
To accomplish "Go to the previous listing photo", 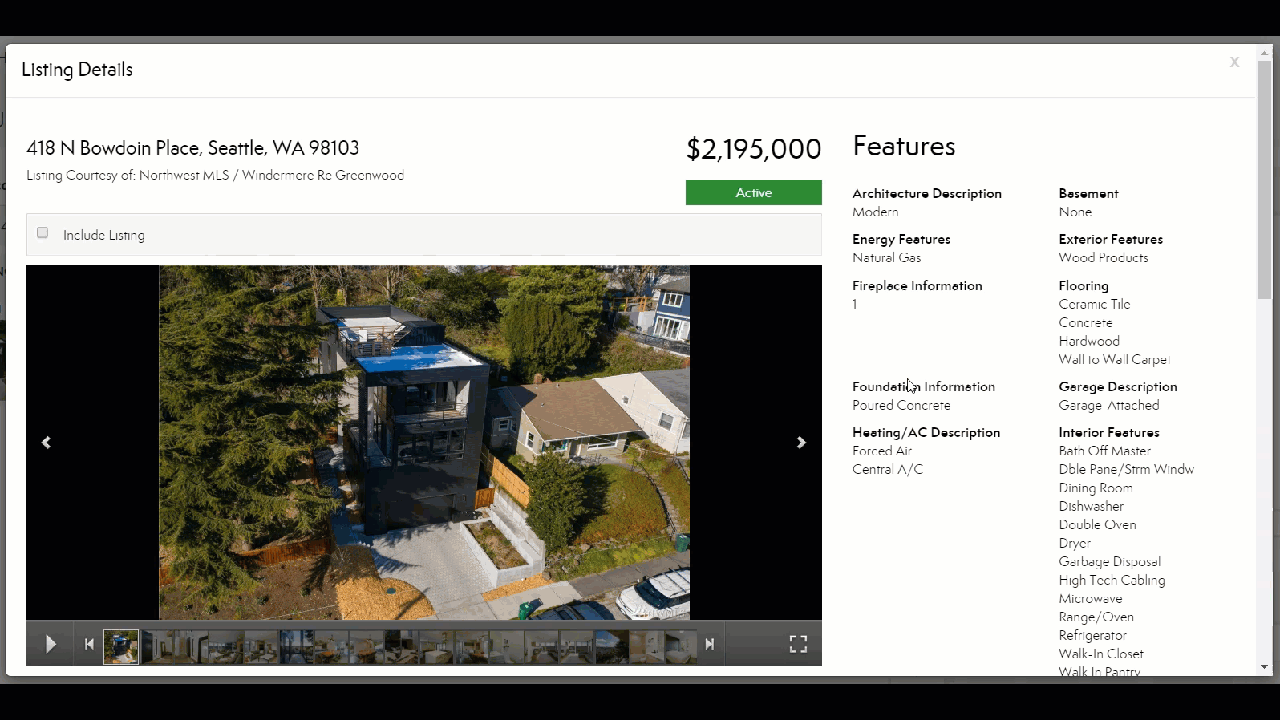I will point(46,442).
